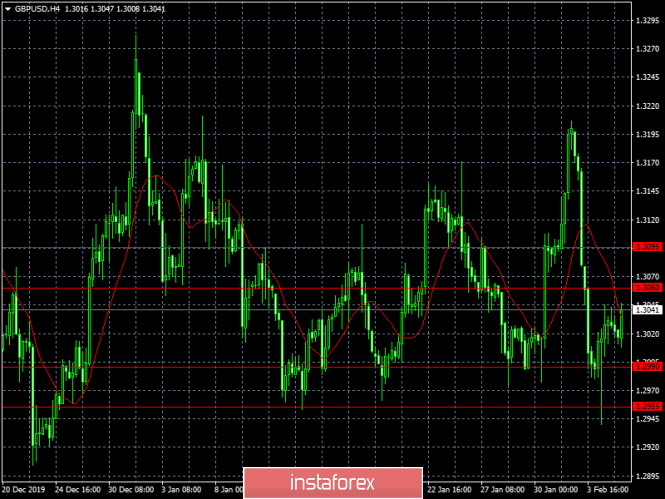The height and width of the screenshot is (499, 665).
Task: Click the 1.3295 price scale value
Action: (648, 20)
